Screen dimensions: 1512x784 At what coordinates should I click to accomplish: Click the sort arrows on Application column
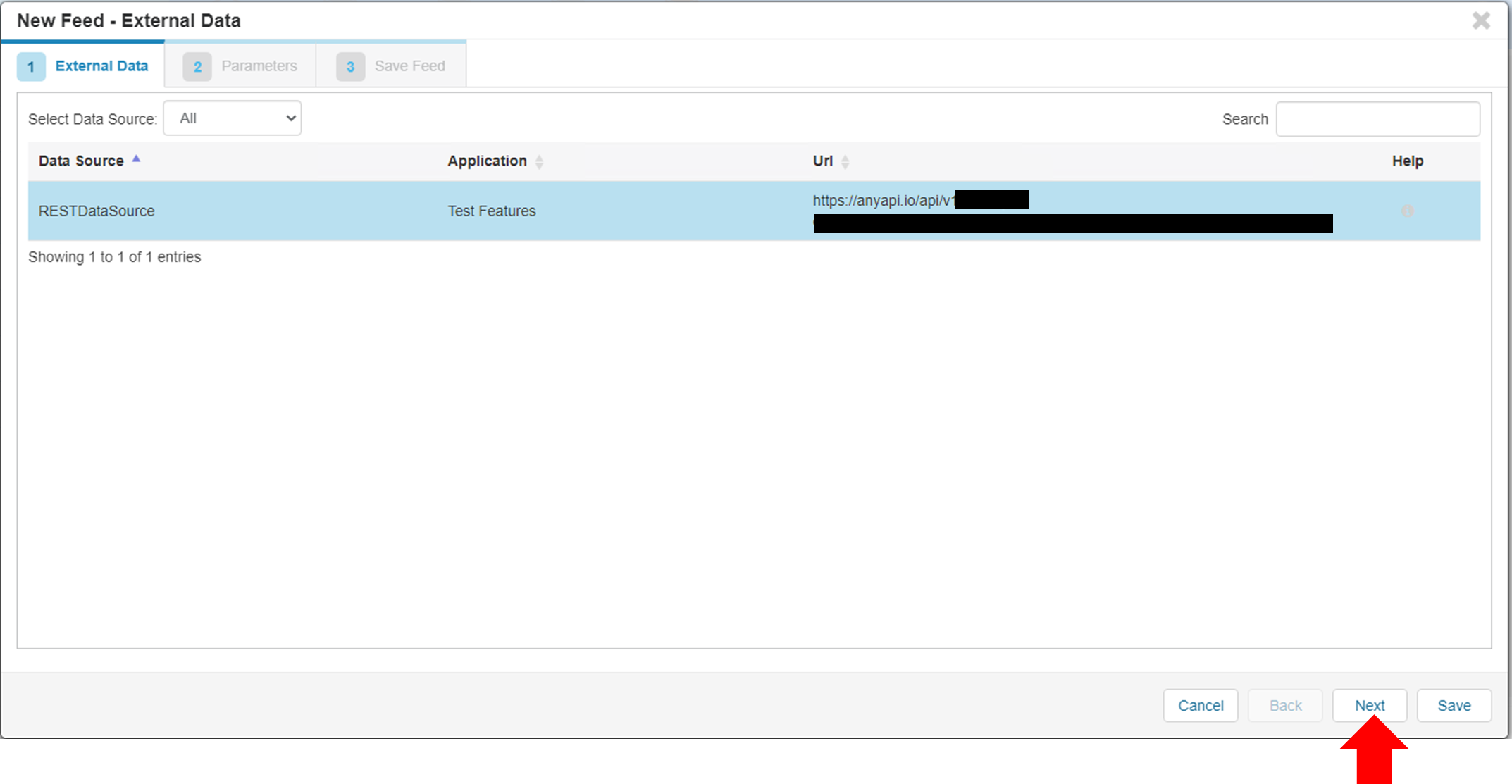click(x=540, y=161)
